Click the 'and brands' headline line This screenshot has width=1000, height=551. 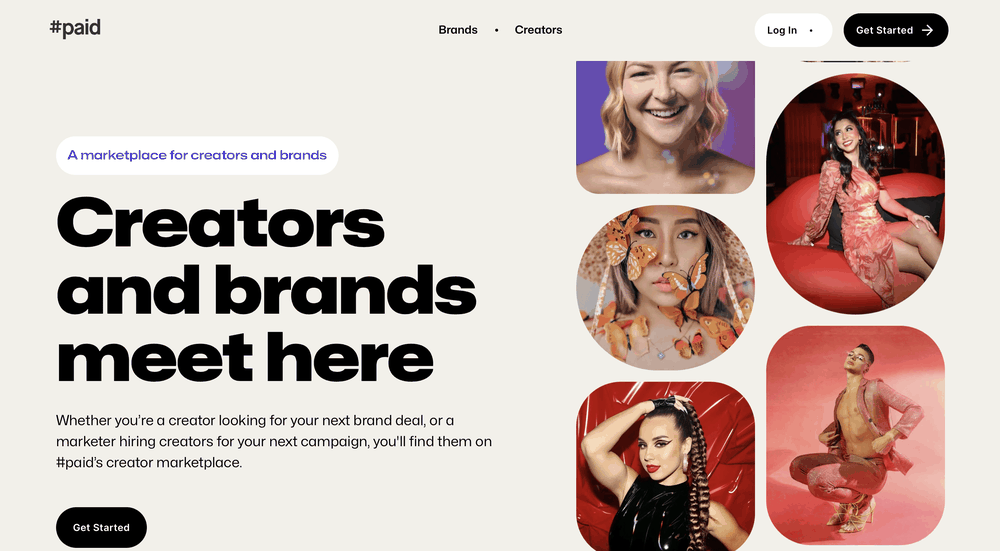click(x=267, y=290)
